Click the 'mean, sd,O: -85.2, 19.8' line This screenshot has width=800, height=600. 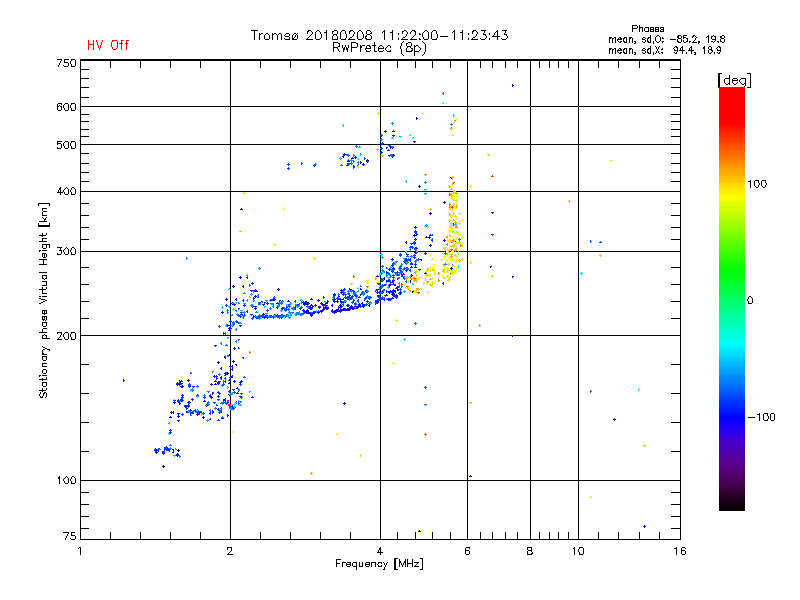666,39
